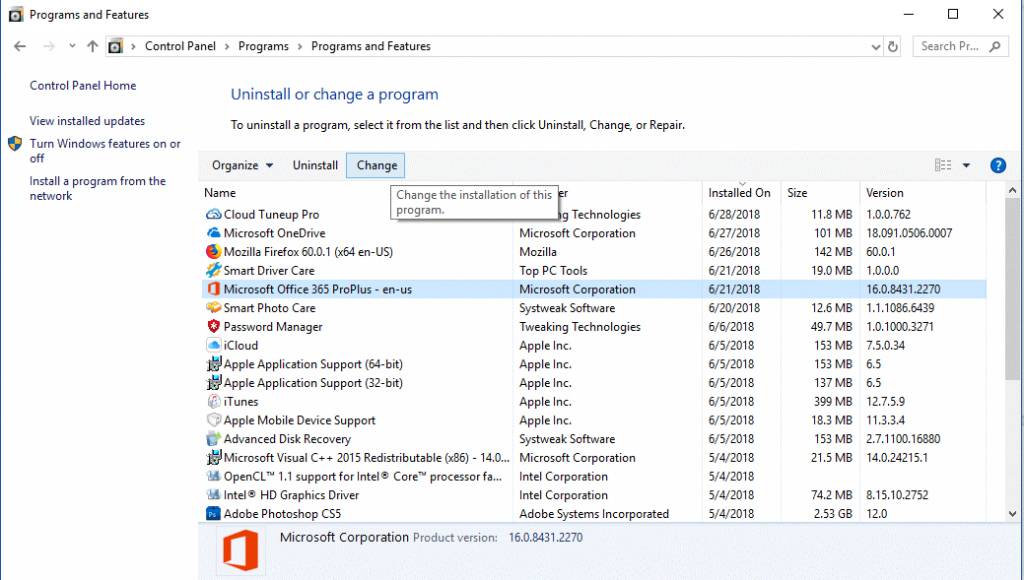
Task: Click the address bar Control Panel icon
Action: pos(115,46)
